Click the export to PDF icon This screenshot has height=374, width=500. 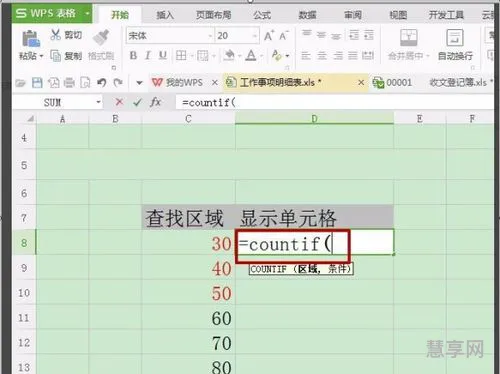pos(54,82)
